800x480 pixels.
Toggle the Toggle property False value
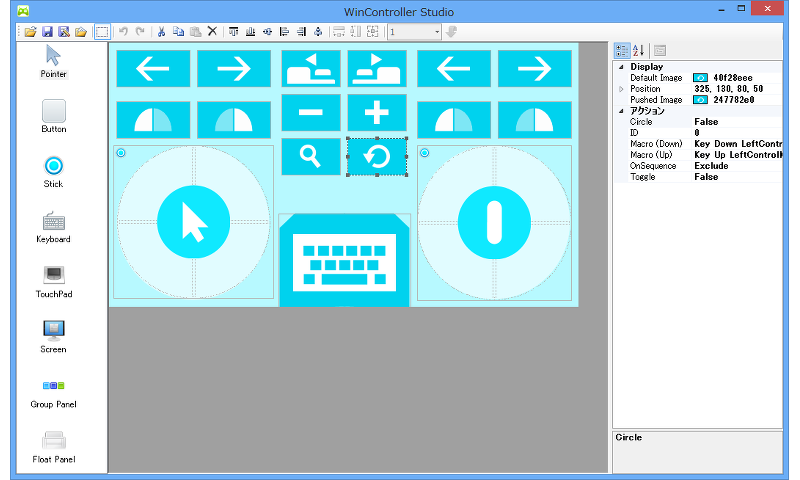tap(706, 177)
